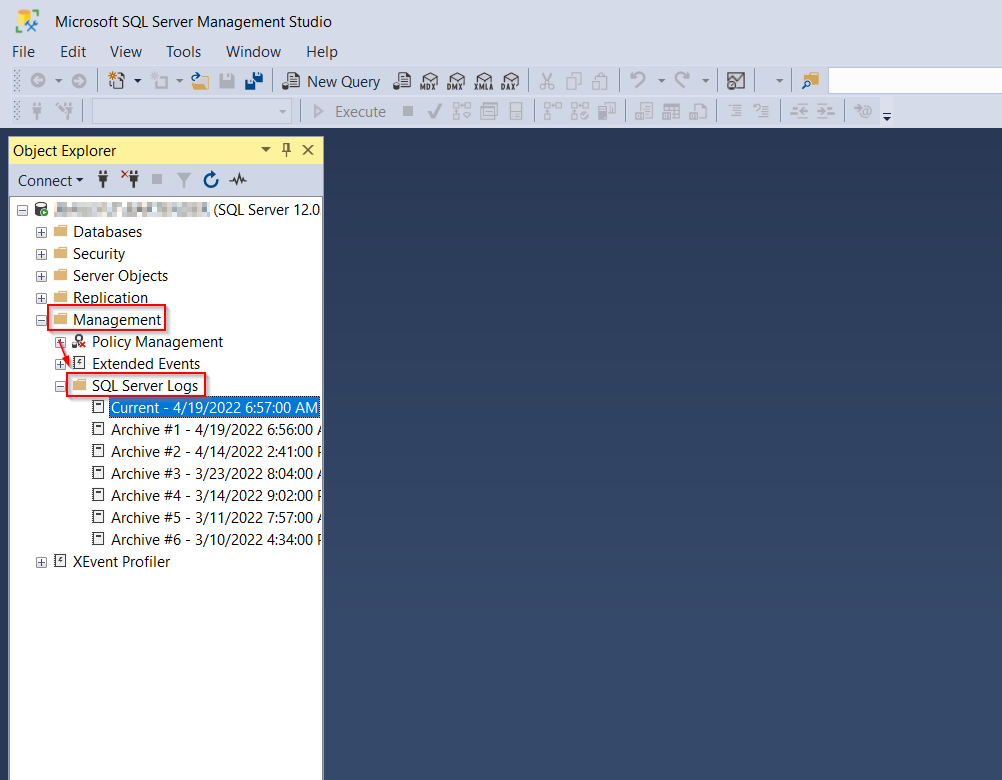Click the Disconnect plug icon
Screen dimensions: 1002x780
[130, 180]
